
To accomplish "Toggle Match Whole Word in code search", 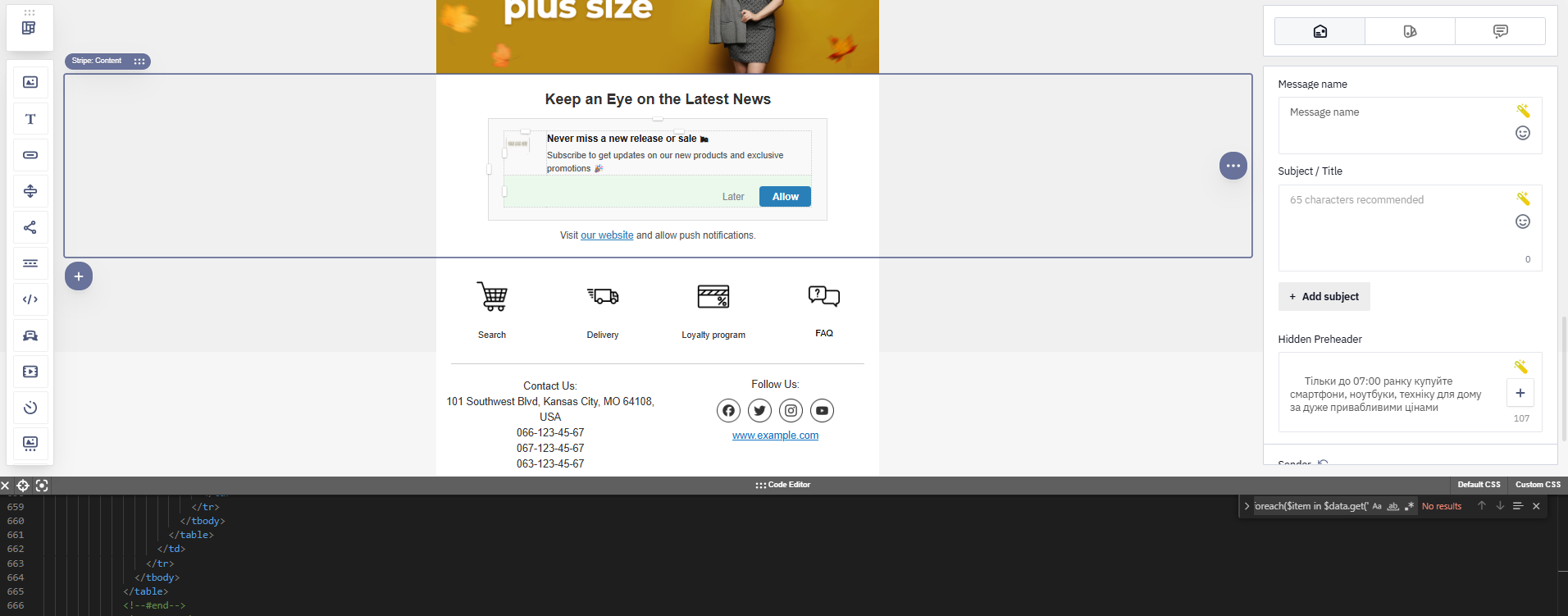I will [x=1393, y=506].
